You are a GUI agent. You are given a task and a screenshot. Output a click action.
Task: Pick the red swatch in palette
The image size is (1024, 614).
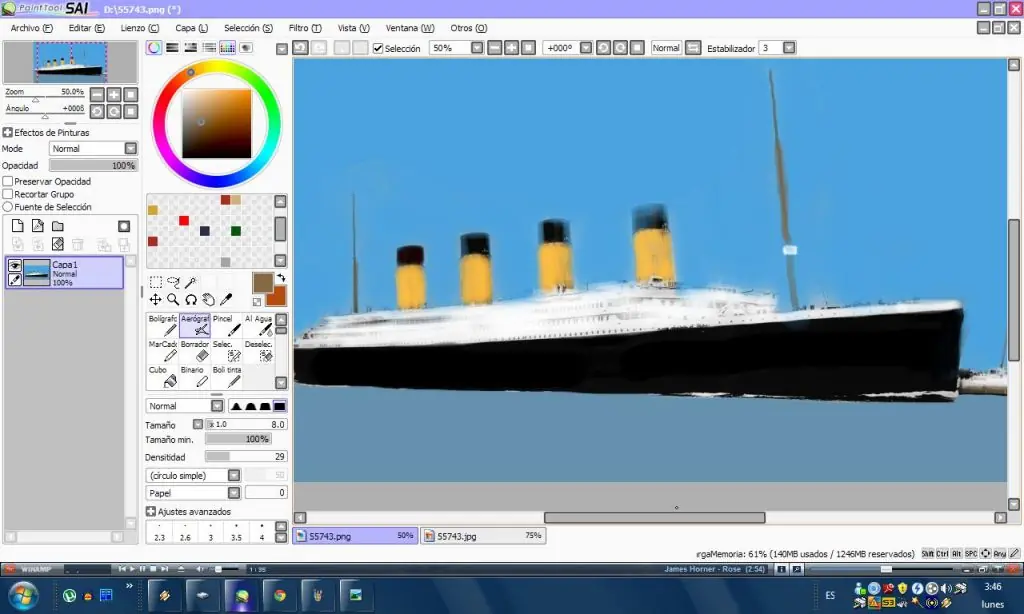tap(184, 221)
